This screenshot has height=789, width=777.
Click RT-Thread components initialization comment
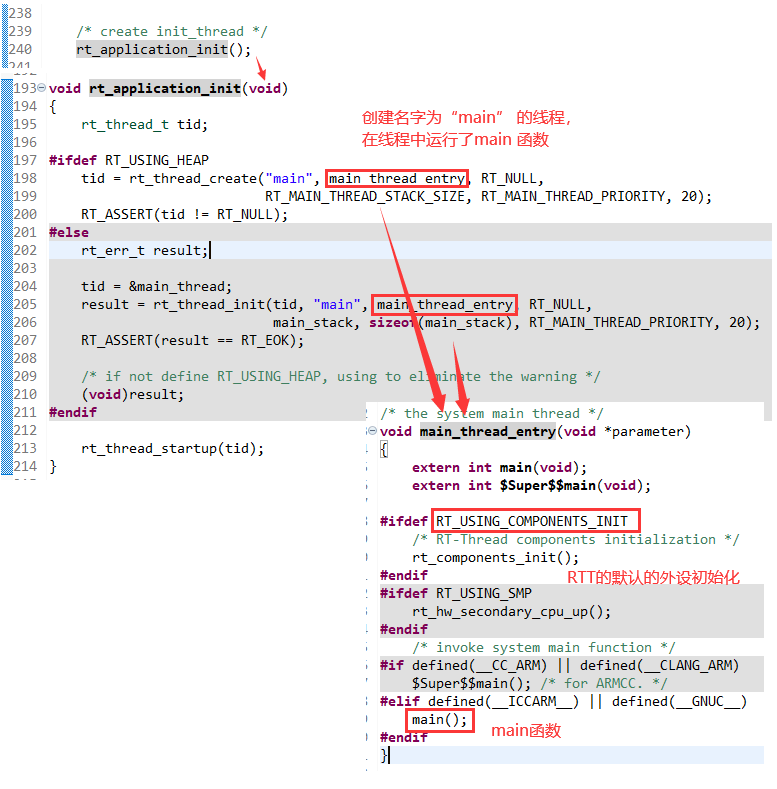point(576,539)
